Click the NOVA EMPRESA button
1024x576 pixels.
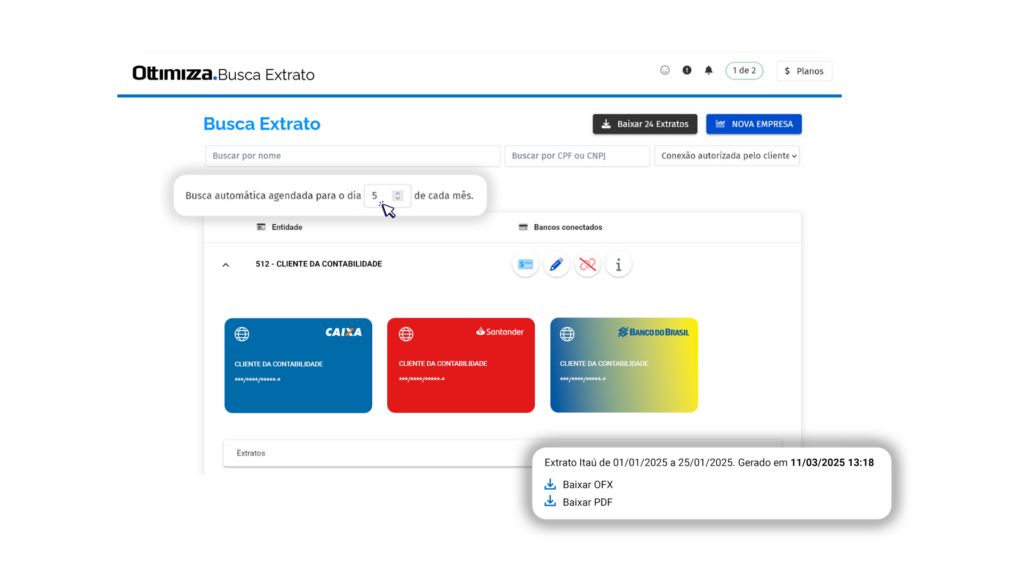pyautogui.click(x=753, y=124)
